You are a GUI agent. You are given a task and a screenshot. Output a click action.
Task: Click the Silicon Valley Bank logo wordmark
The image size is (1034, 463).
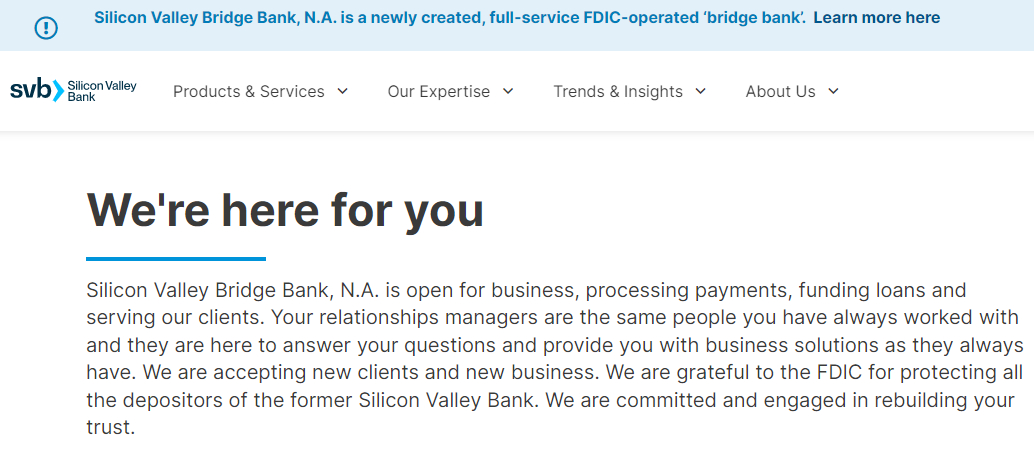coord(102,91)
